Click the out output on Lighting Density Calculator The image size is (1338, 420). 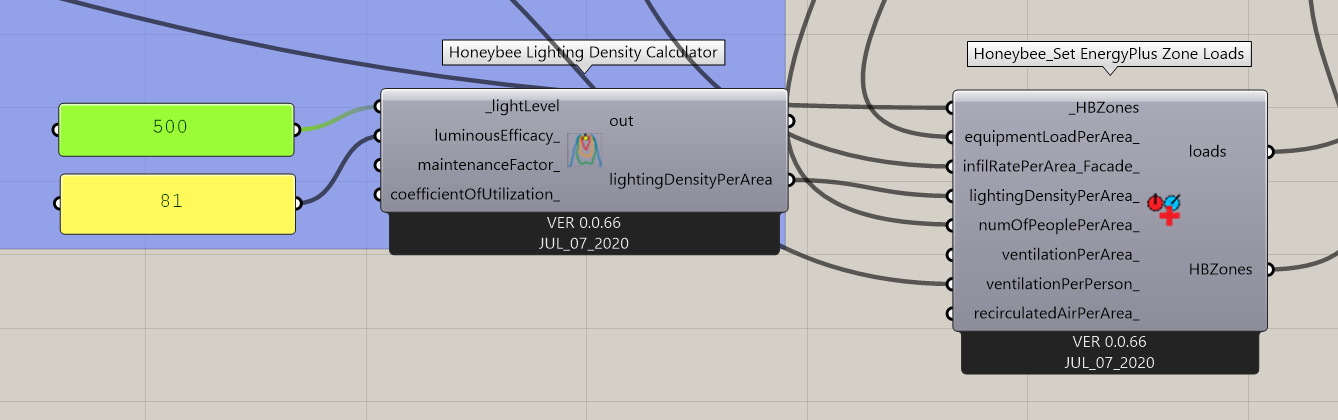coord(621,121)
